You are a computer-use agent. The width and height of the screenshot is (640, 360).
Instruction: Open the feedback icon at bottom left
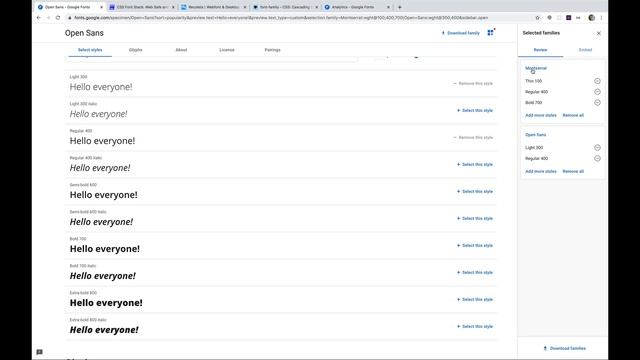[39, 352]
